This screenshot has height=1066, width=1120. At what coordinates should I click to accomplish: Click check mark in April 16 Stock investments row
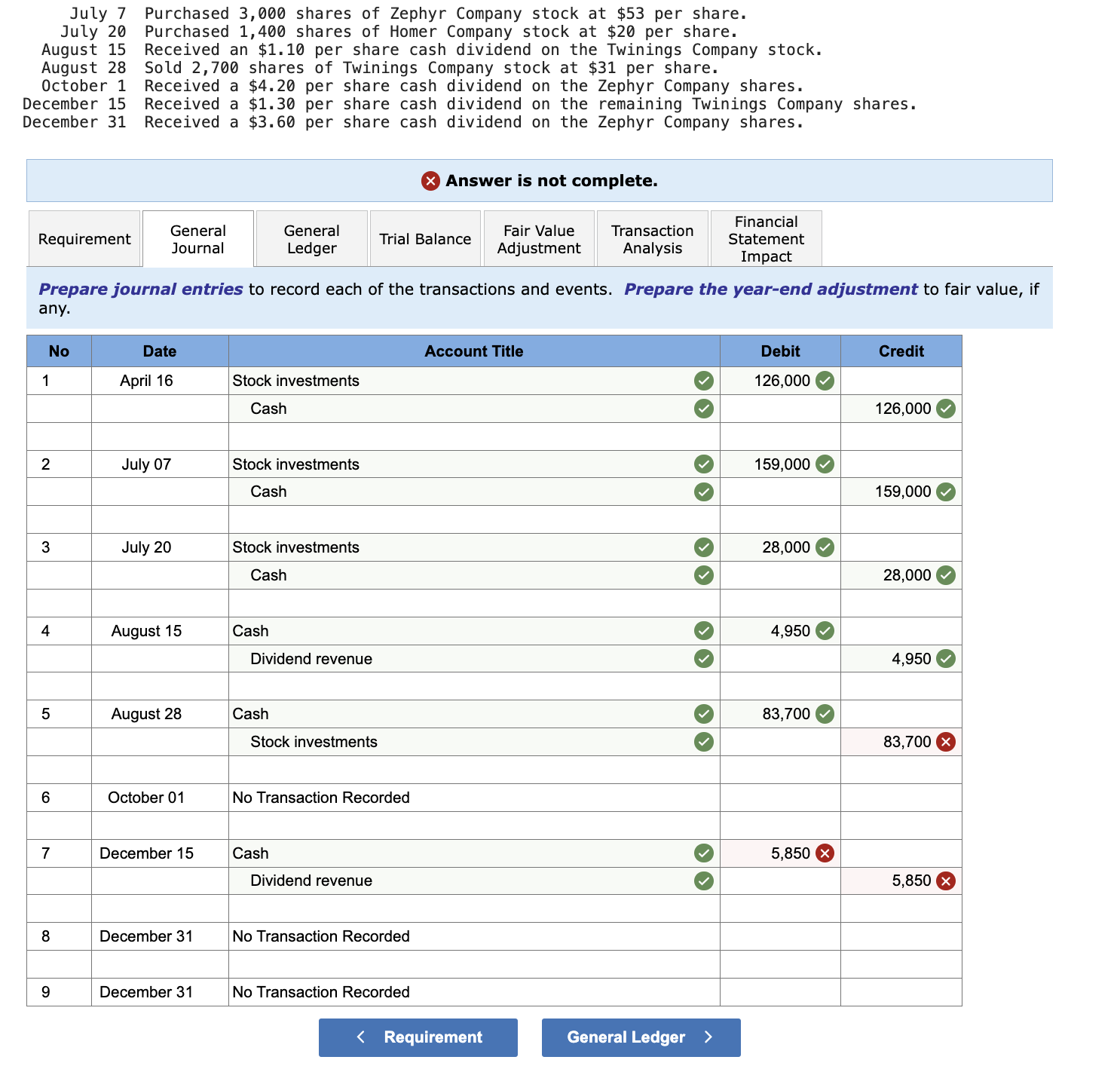[x=704, y=381]
